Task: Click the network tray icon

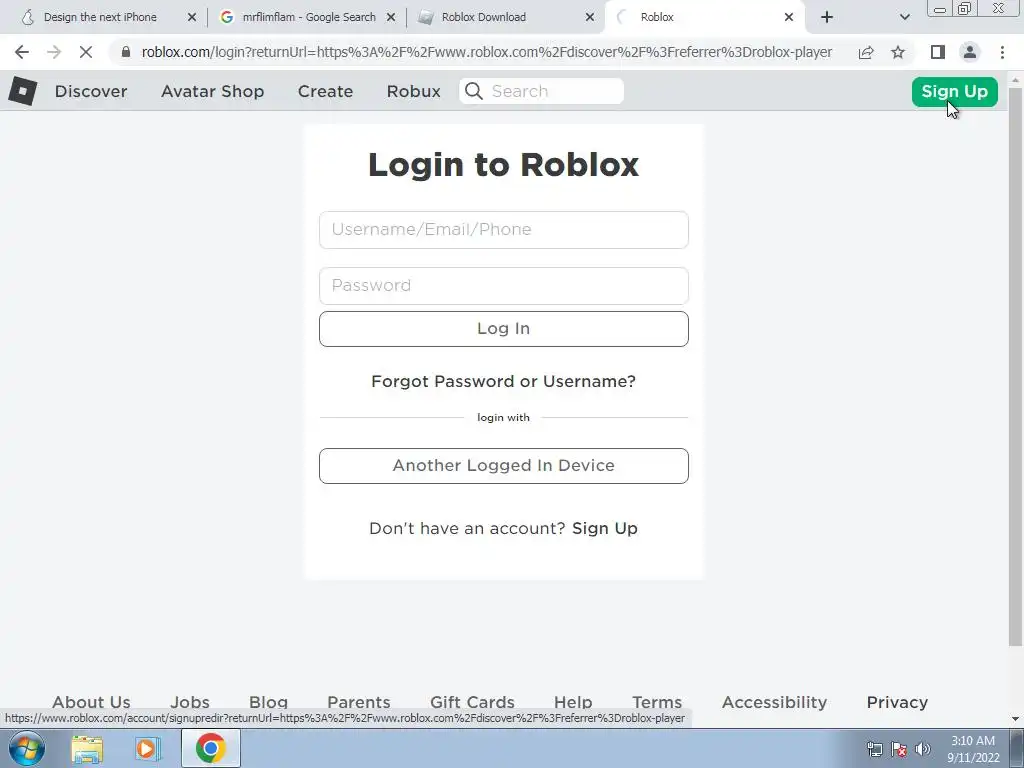Action: coord(874,749)
